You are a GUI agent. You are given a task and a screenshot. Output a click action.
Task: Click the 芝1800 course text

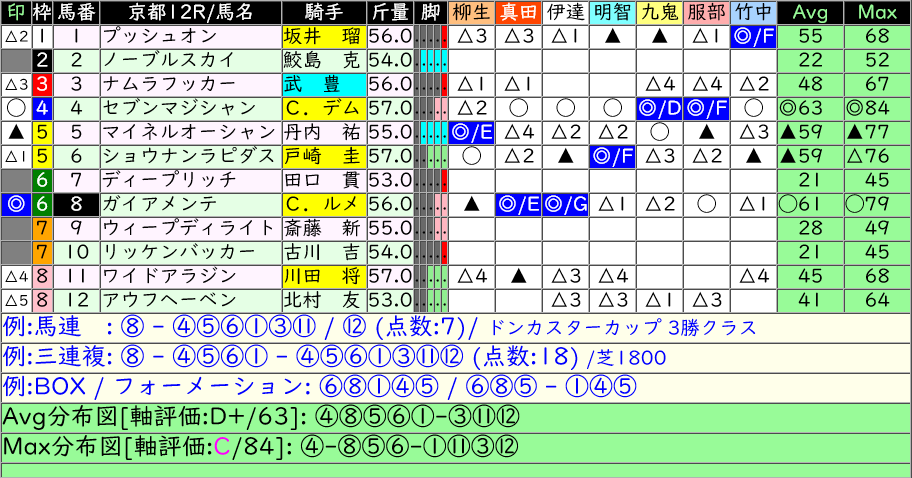(x=632, y=358)
